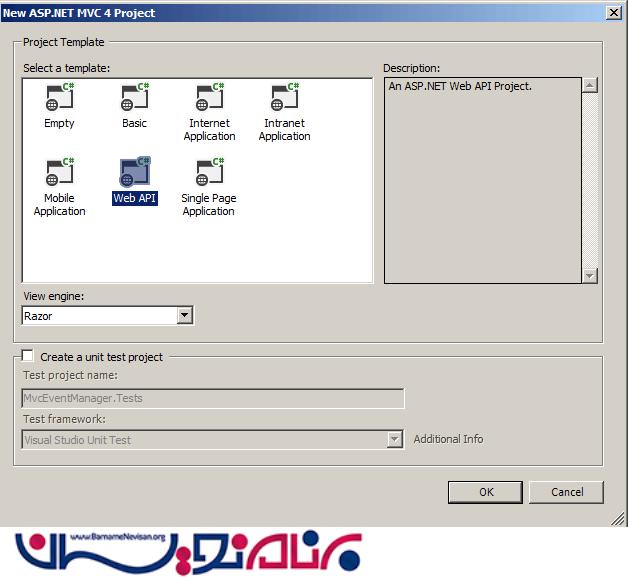Select the Mobile Application template icon

(59, 172)
